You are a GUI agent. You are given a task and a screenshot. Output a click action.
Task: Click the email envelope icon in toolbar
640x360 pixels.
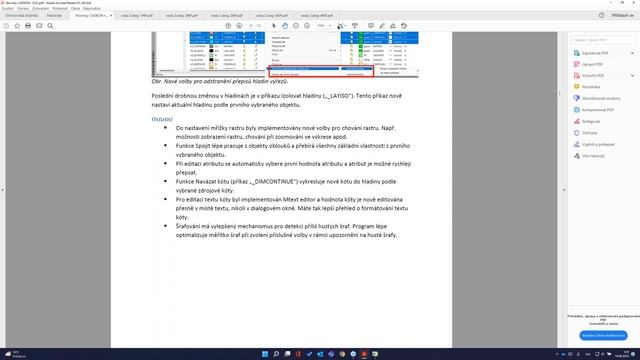coord(39,26)
